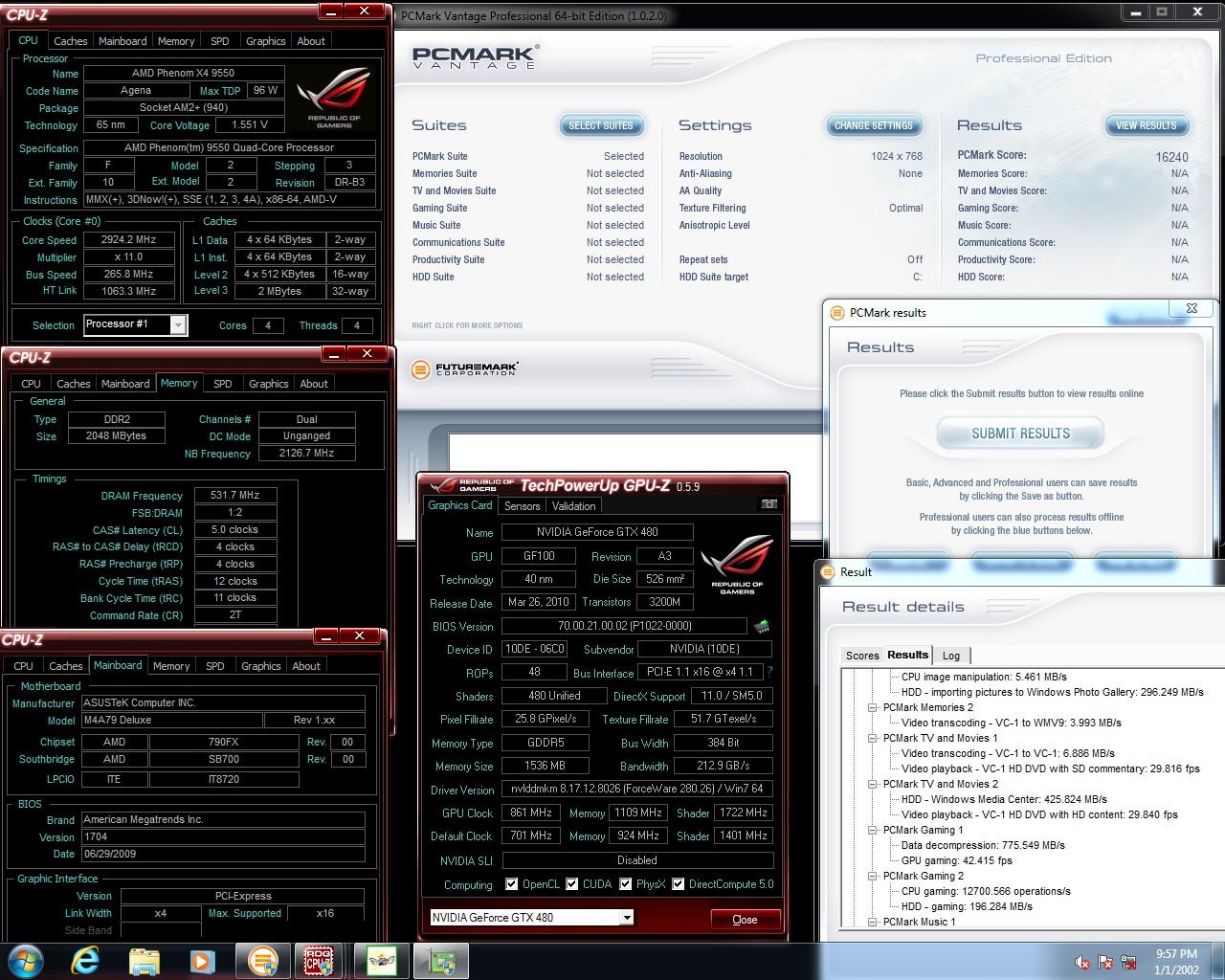1225x980 pixels.
Task: Open the Action Center flag icon
Action: click(x=1106, y=962)
